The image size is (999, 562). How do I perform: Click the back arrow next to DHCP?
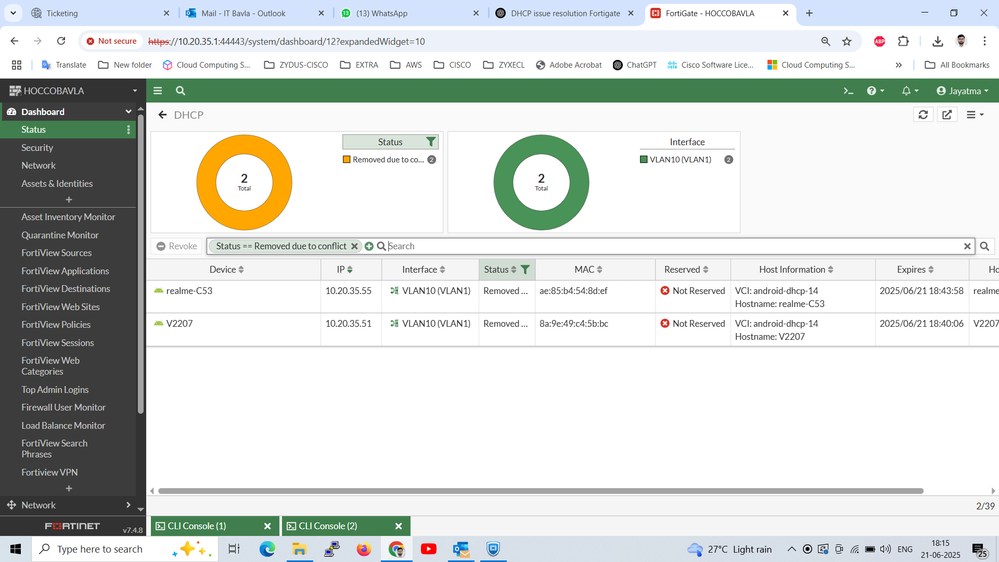[x=163, y=115]
